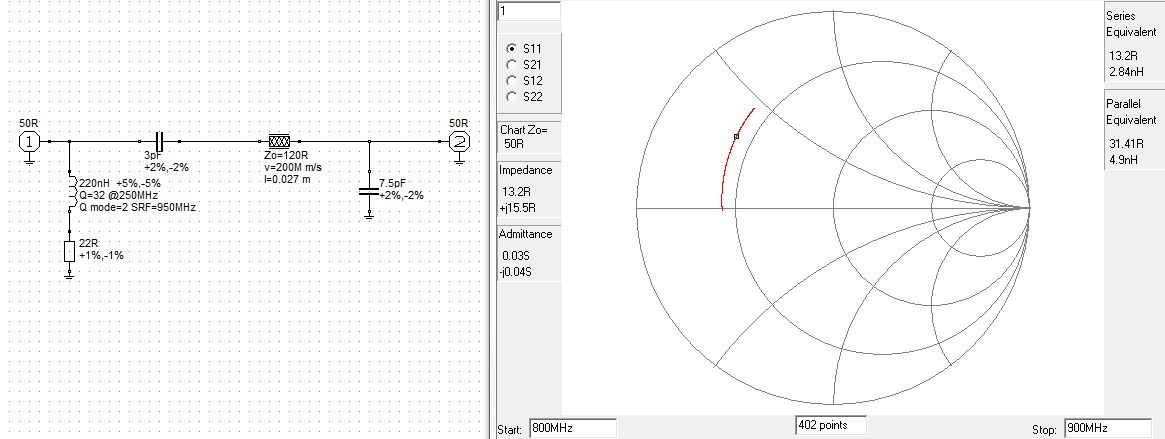Viewport: 1165px width, 439px height.
Task: Click the Q=32 @250MHz label
Action: click(x=120, y=195)
